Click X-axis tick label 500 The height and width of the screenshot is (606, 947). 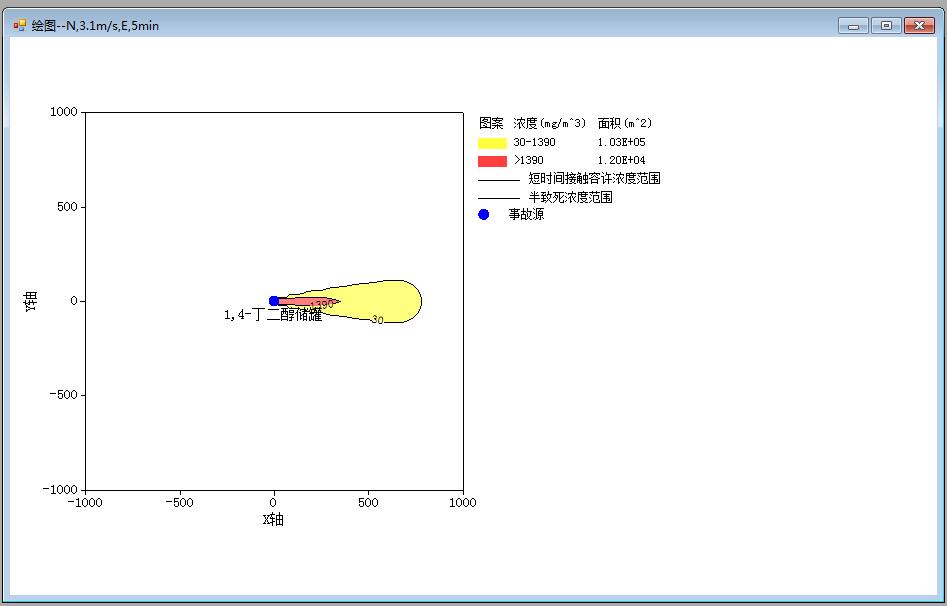[368, 503]
